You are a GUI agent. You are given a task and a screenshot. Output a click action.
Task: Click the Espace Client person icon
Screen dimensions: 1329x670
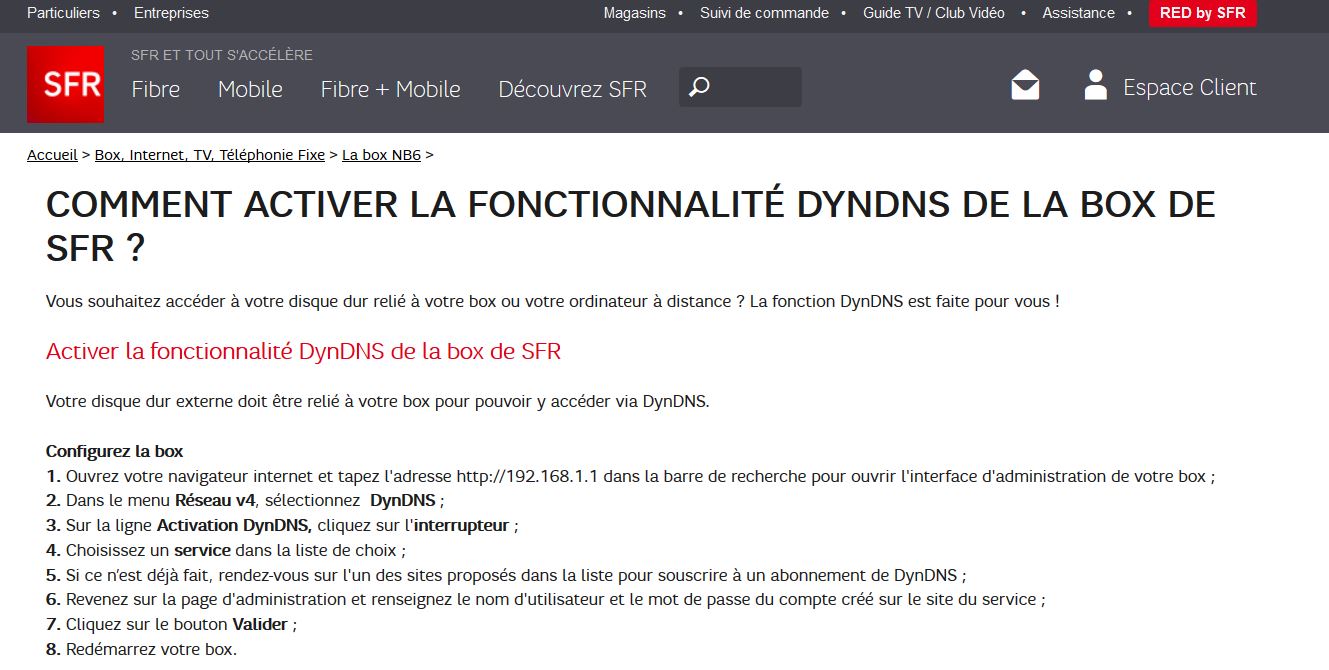[1096, 85]
